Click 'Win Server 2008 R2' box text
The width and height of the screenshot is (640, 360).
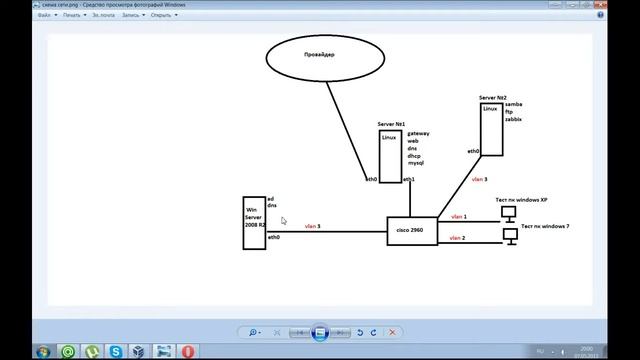point(255,218)
